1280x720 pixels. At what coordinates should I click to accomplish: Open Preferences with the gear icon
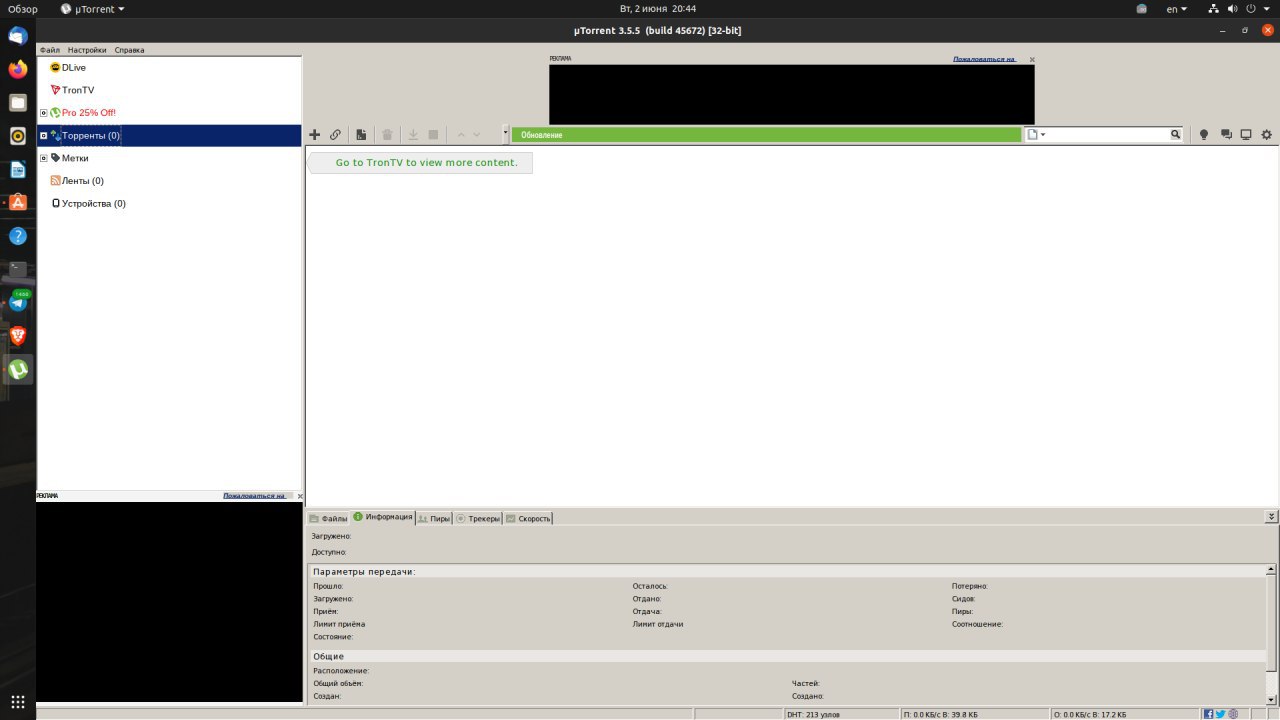pyautogui.click(x=1267, y=134)
